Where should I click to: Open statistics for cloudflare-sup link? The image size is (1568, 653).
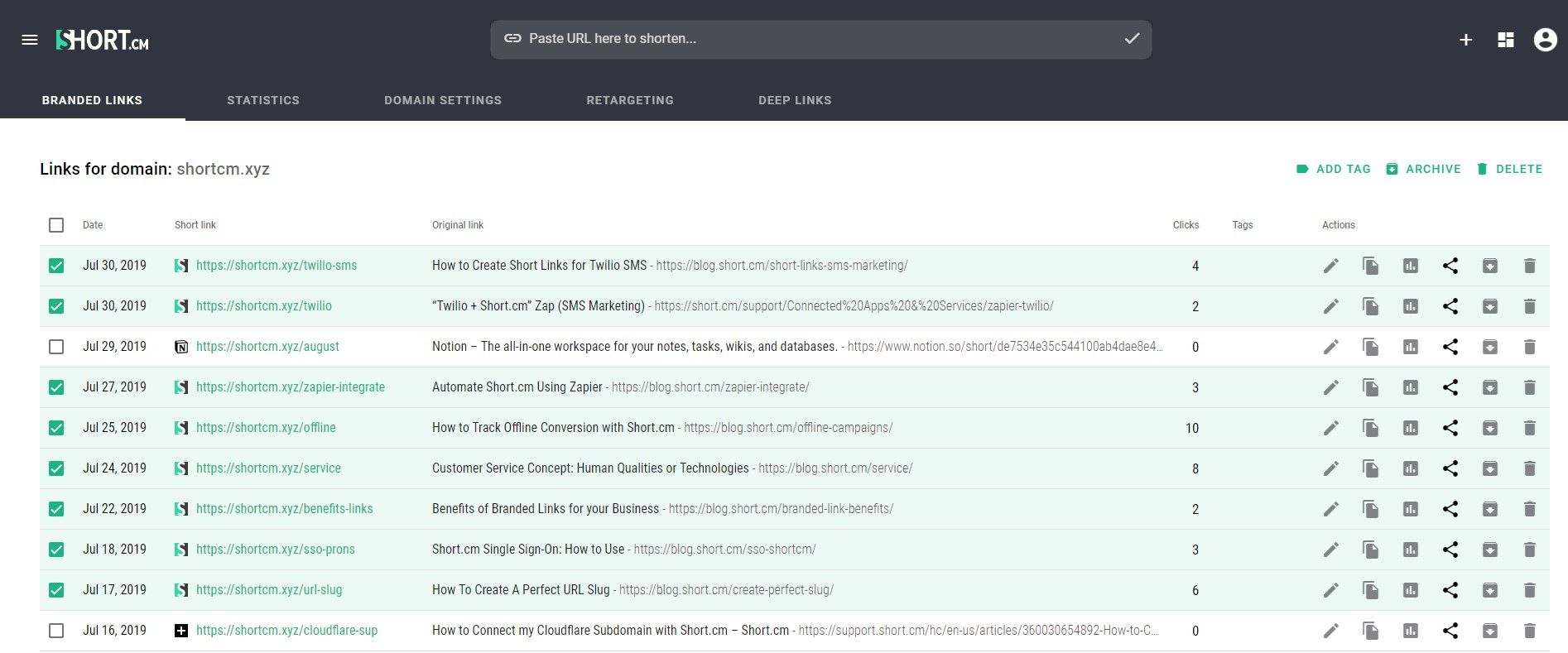click(1410, 631)
